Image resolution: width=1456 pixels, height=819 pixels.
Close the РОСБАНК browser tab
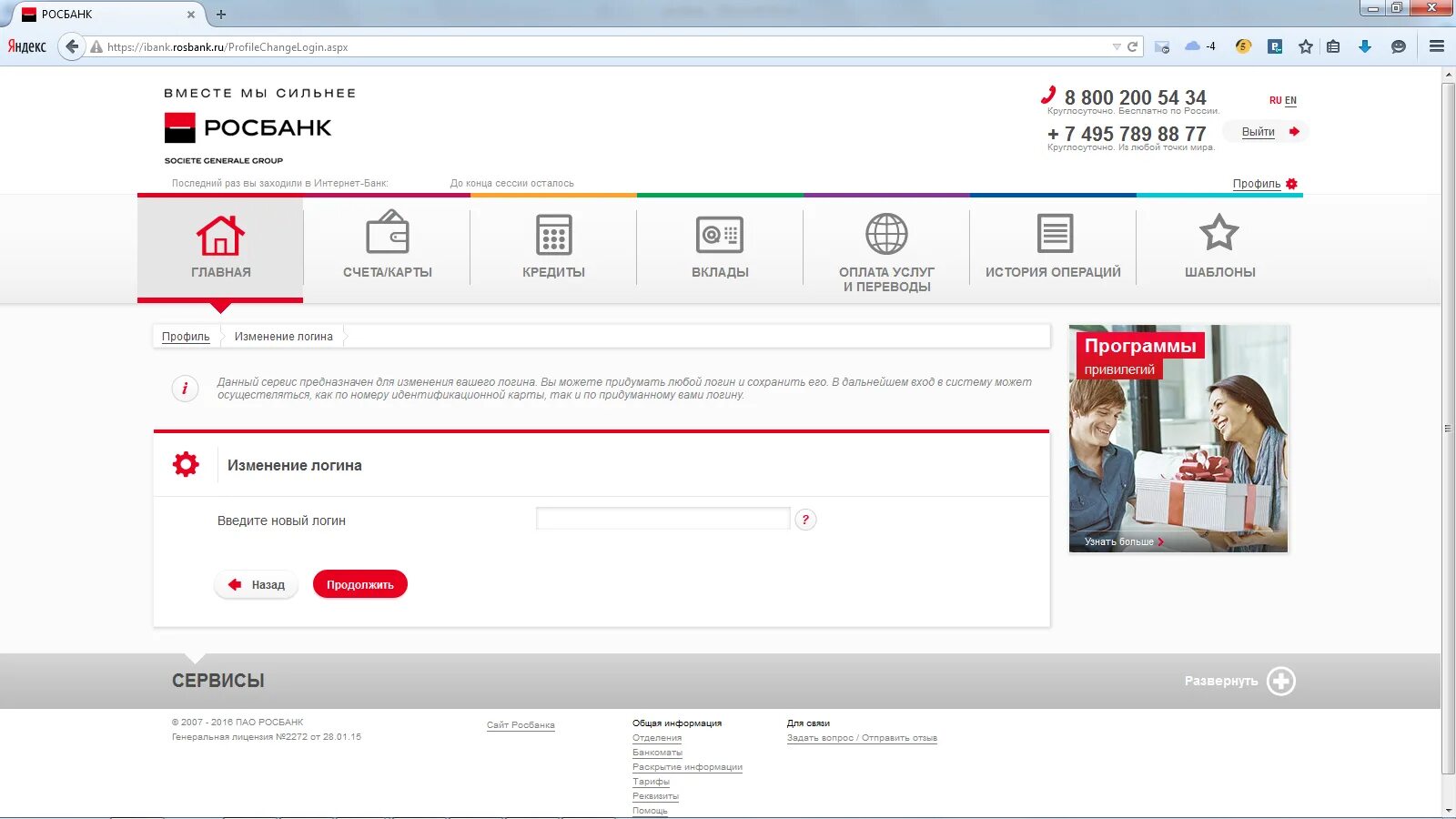[191, 15]
